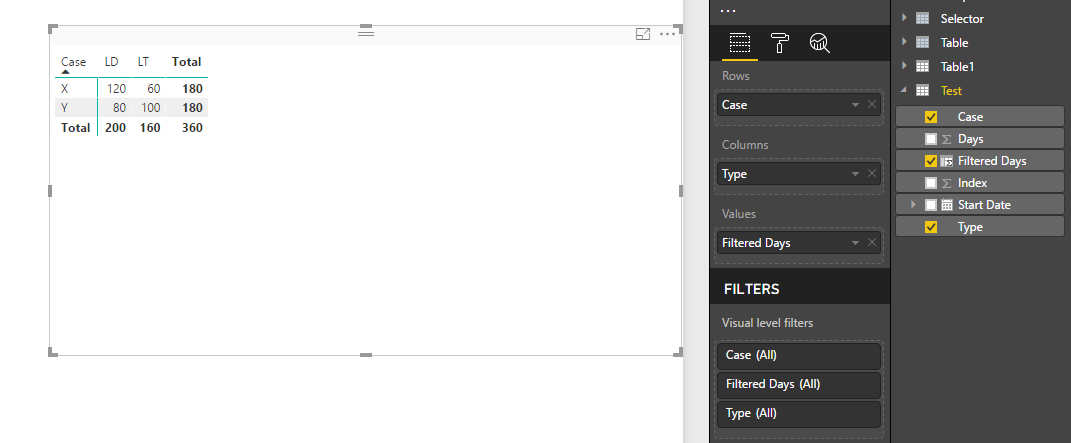The width and height of the screenshot is (1071, 443).
Task: Click the Test table icon
Action: point(922,90)
